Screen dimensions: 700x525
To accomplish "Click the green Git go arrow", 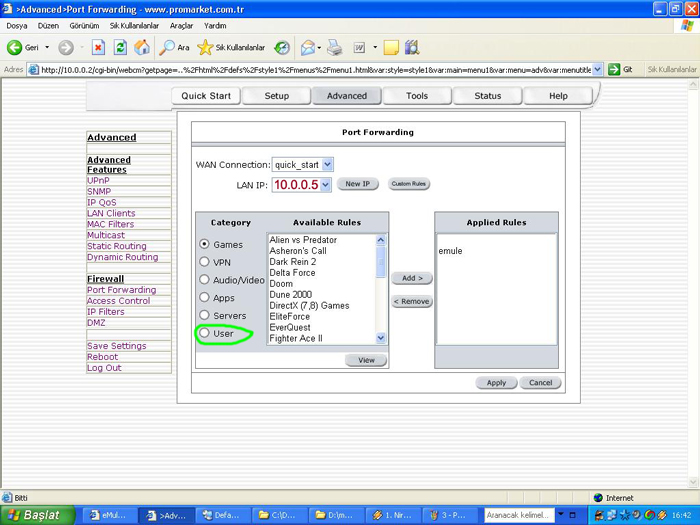I will coord(614,69).
